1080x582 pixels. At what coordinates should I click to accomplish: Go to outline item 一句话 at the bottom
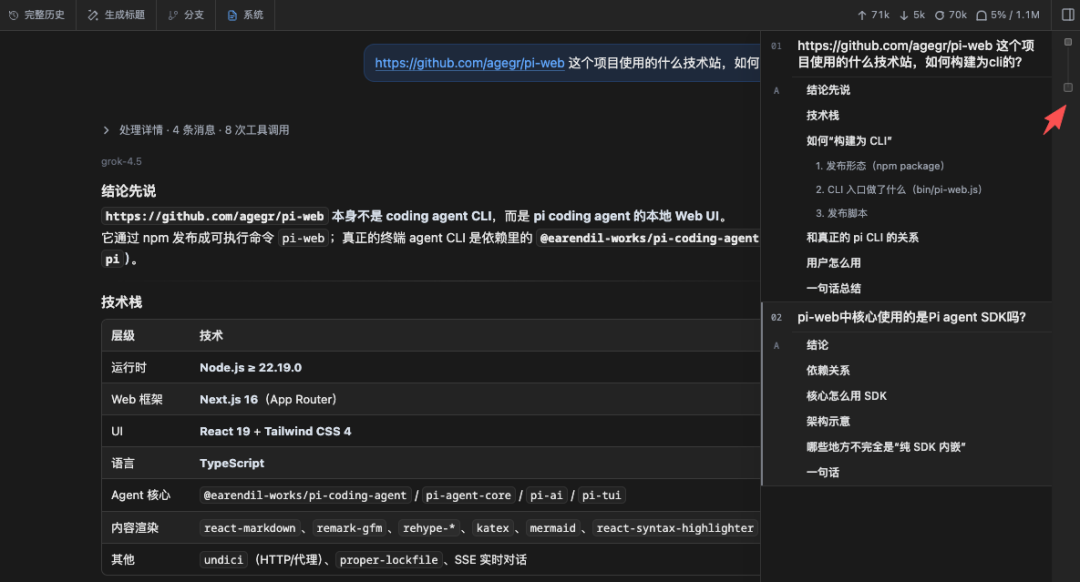[822, 472]
